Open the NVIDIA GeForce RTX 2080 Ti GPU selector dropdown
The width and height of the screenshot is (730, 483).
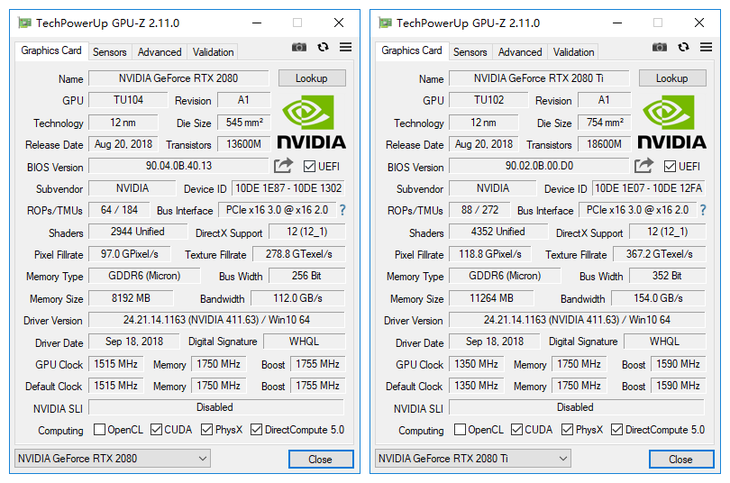pos(473,458)
